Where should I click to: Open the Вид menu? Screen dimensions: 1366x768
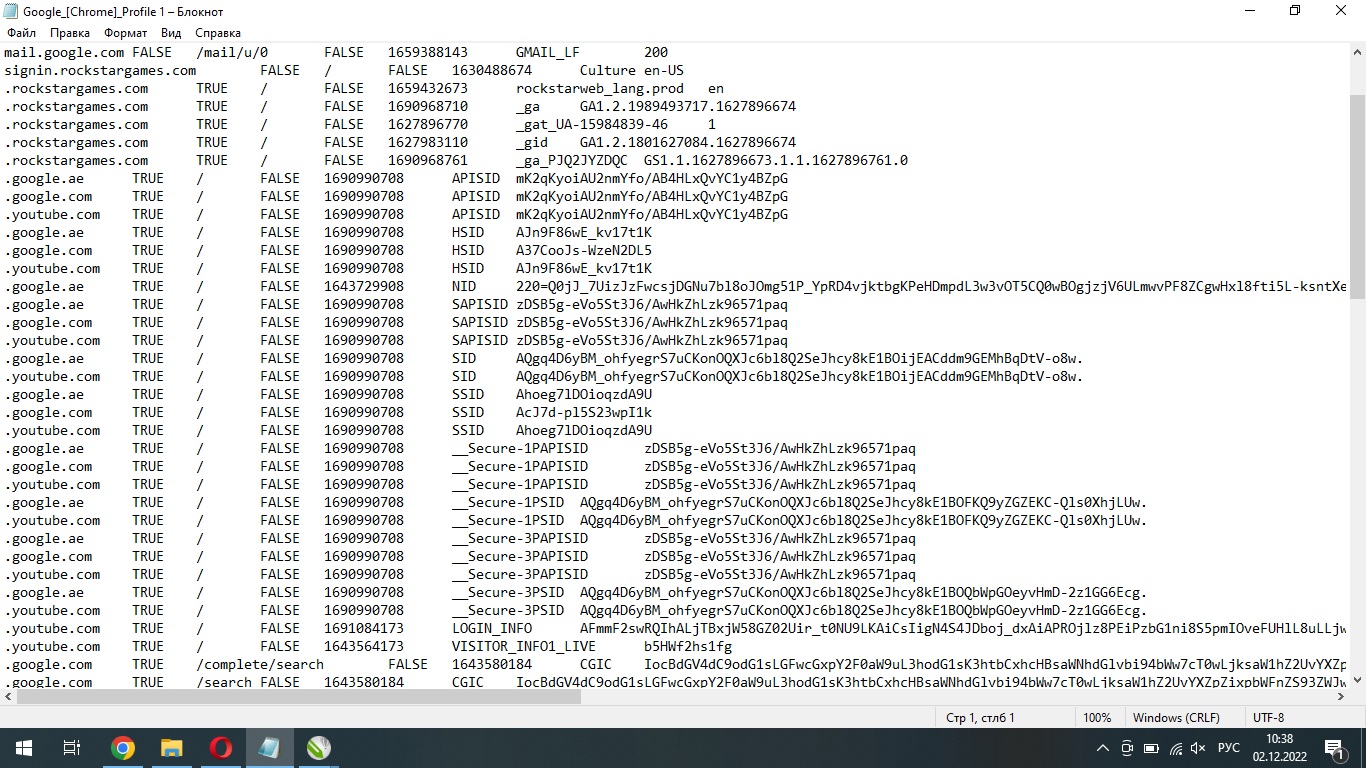coord(171,33)
